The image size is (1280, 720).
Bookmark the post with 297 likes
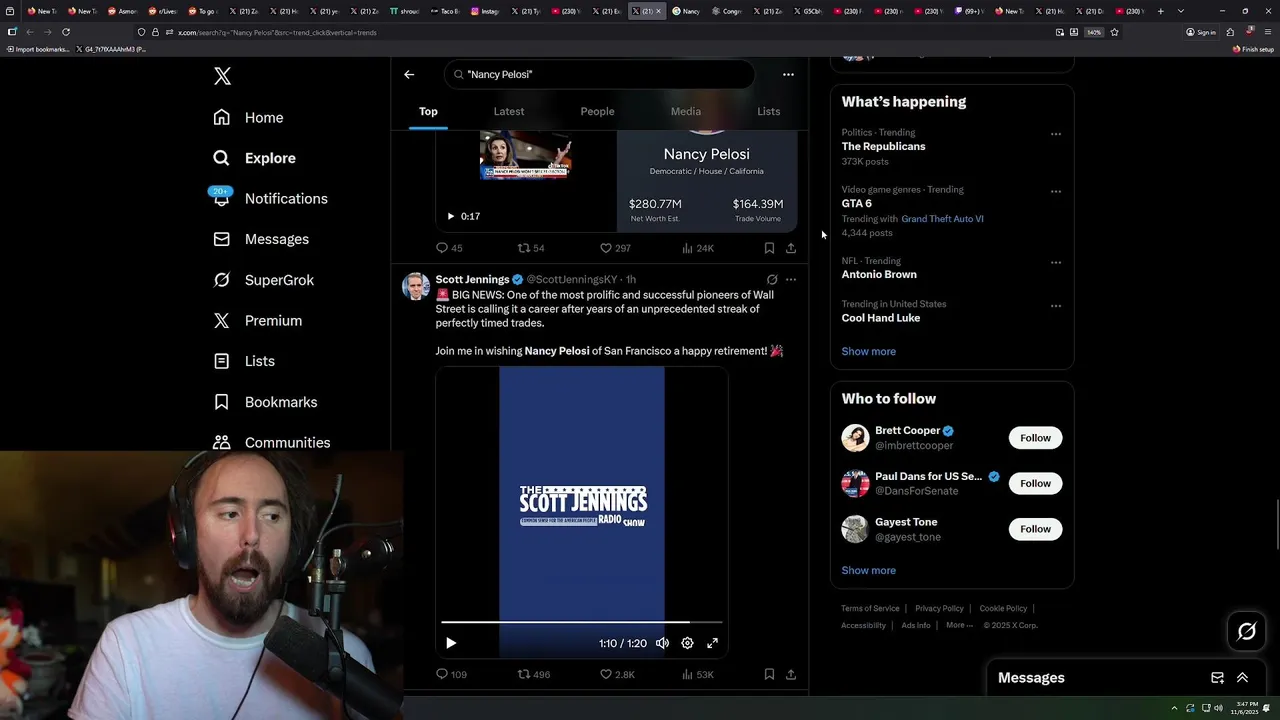tap(769, 248)
